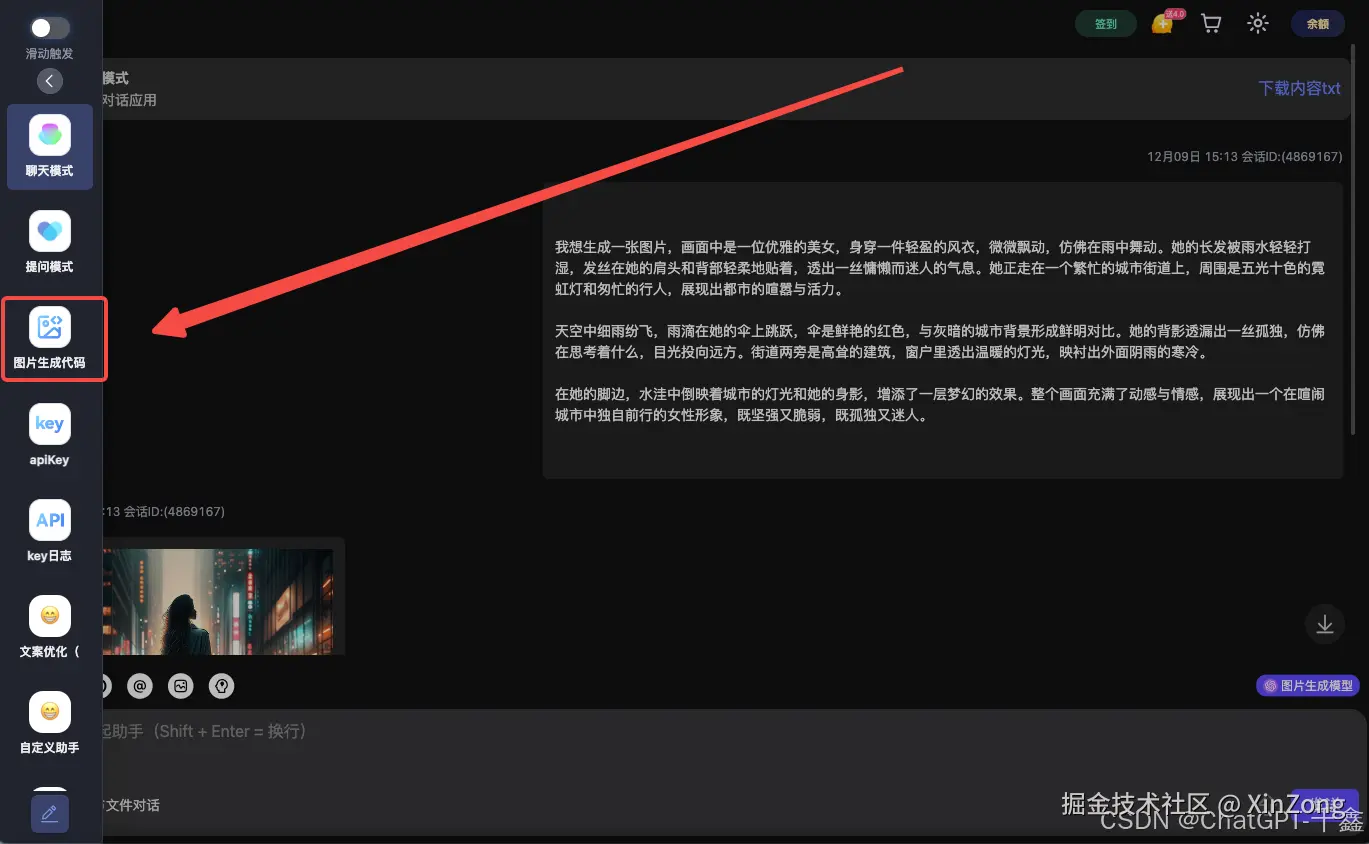This screenshot has width=1369, height=844.
Task: Open 提问模式 from the sidebar
Action: (49, 243)
